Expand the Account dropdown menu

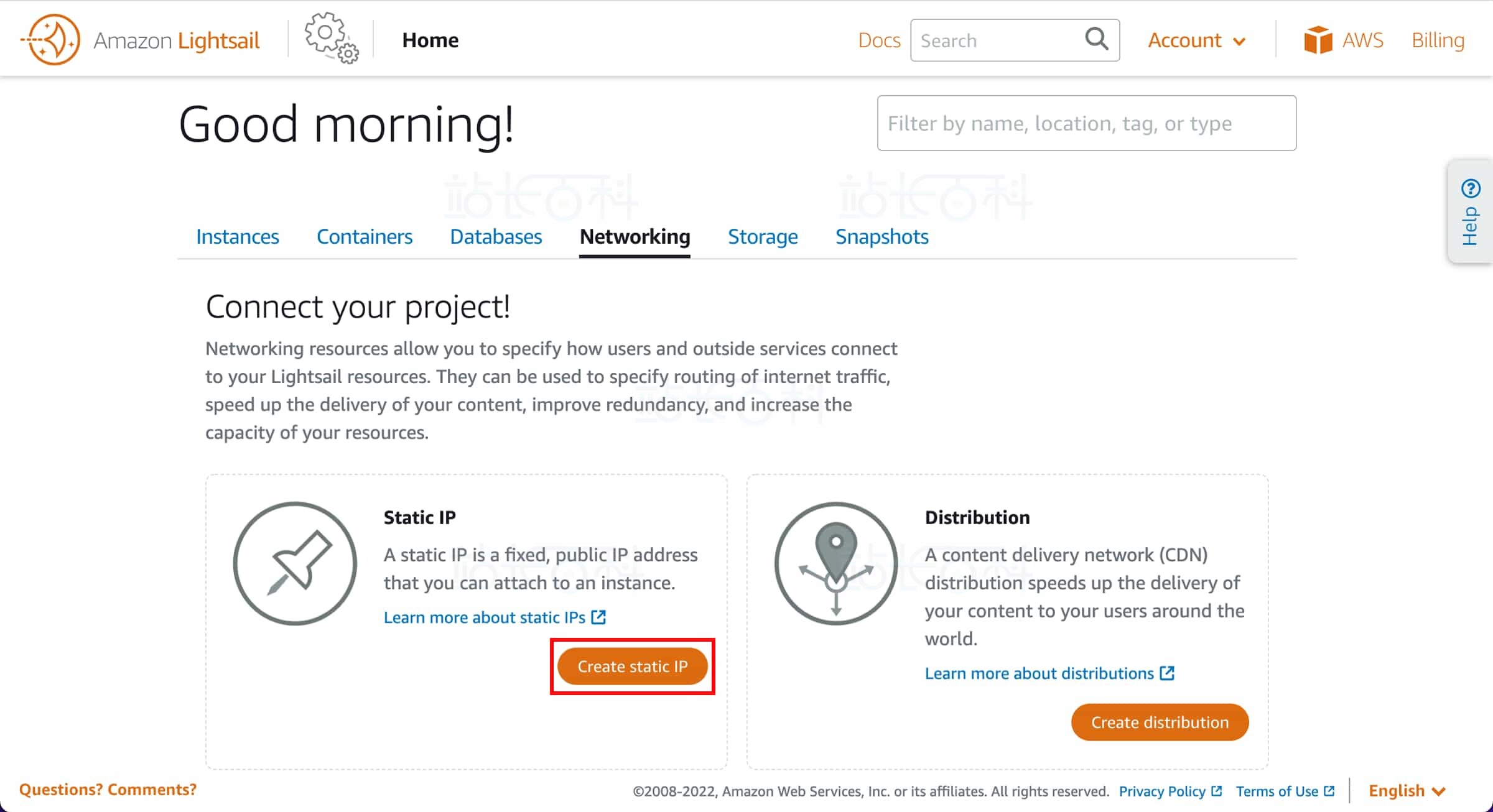1196,40
